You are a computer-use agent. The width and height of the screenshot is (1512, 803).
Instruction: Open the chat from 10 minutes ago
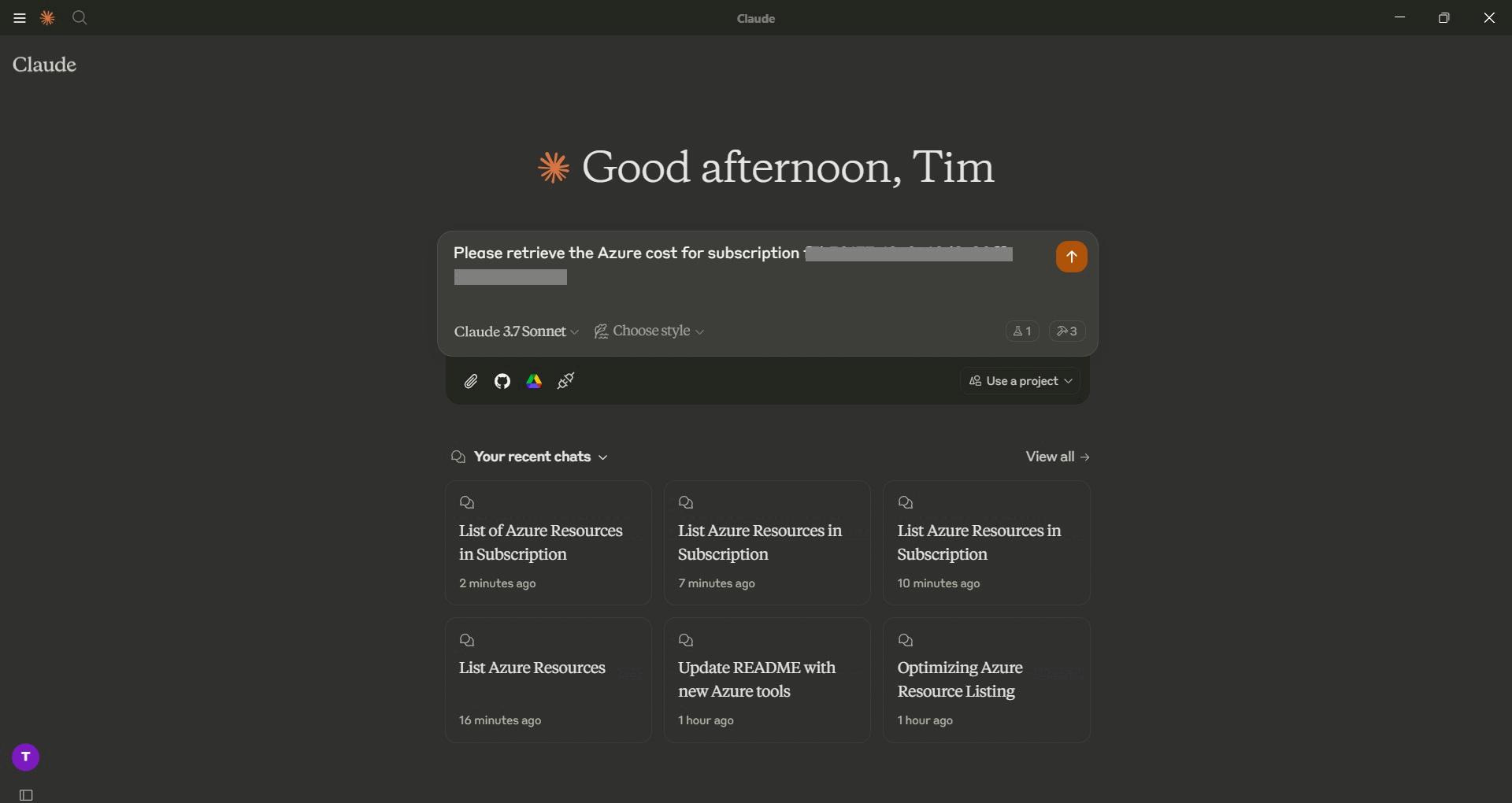pyautogui.click(x=986, y=542)
